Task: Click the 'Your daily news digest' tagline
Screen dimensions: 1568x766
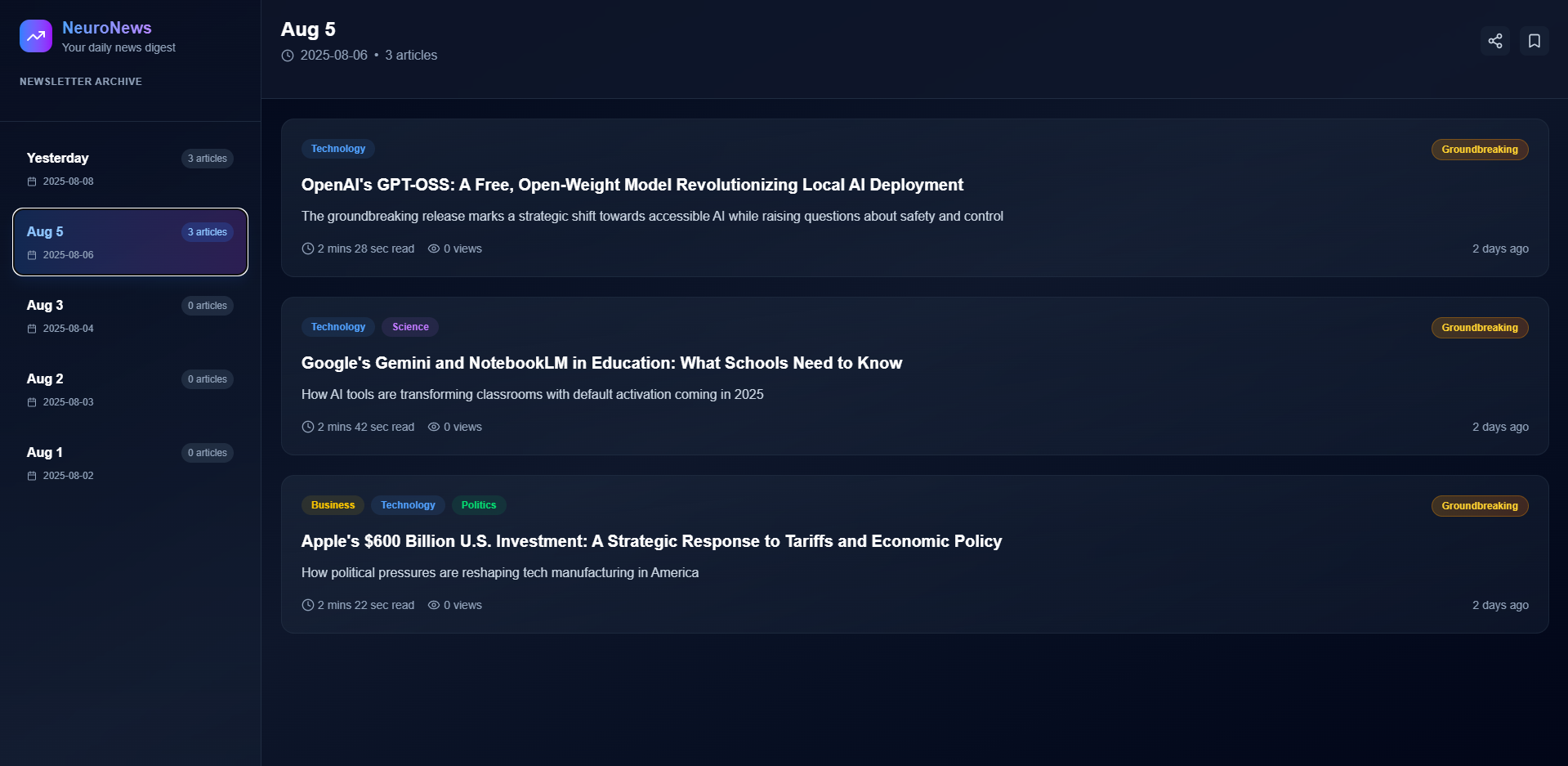Action: (x=118, y=47)
